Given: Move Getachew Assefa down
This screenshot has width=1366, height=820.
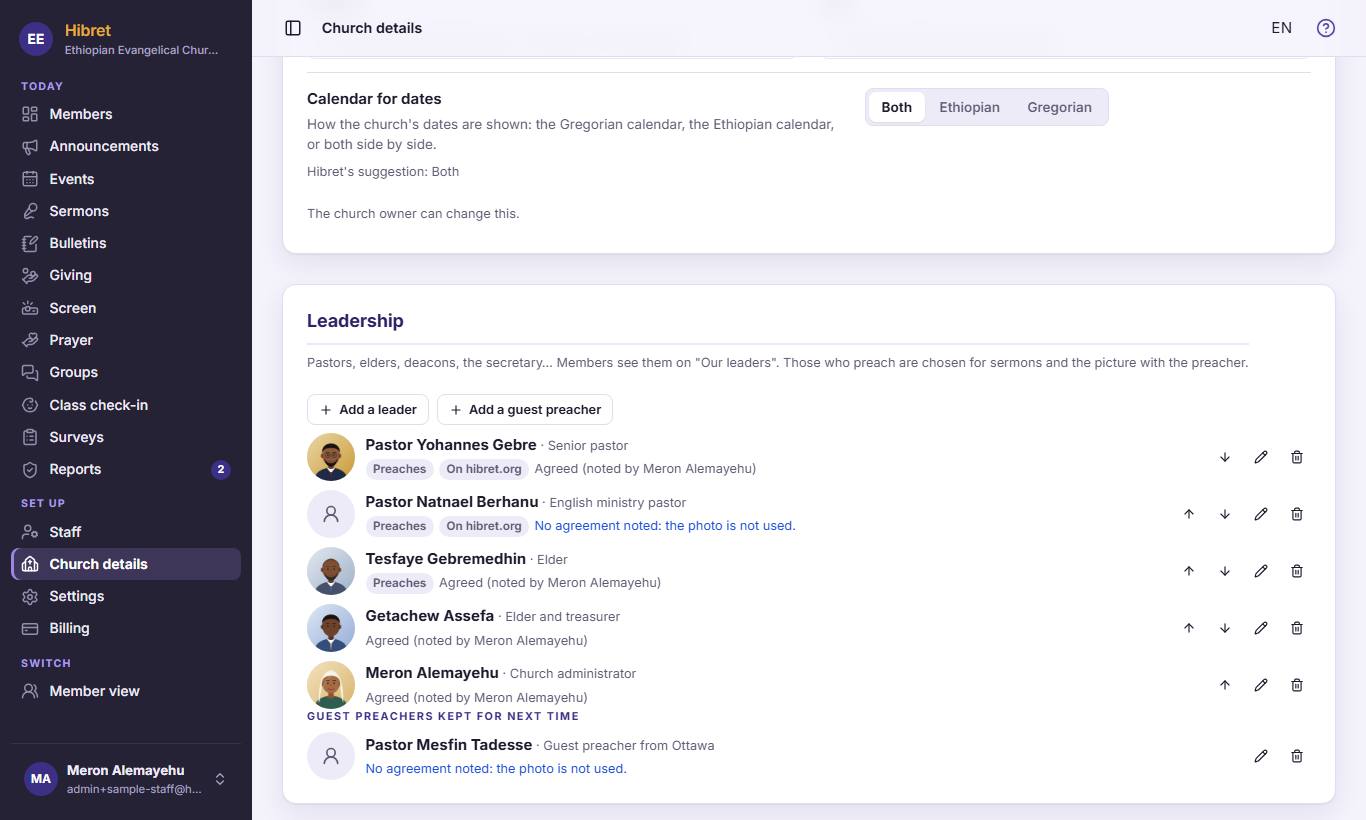Looking at the screenshot, I should (x=1225, y=628).
